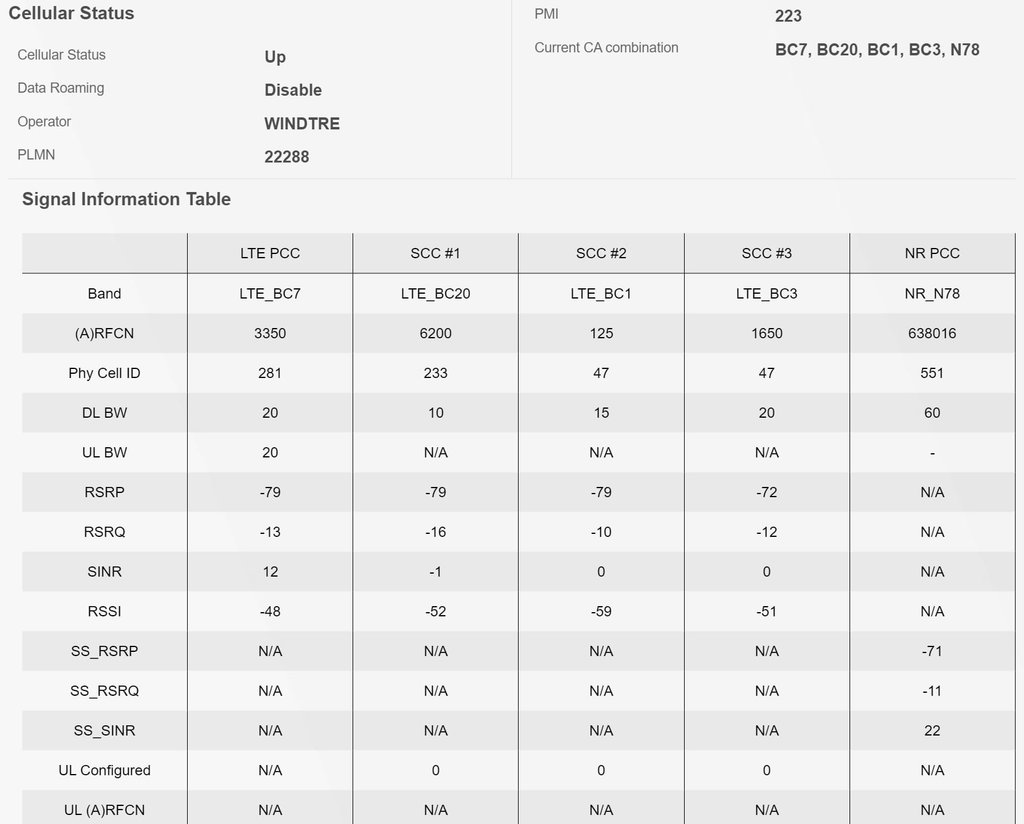1024x824 pixels.
Task: Click the NR_N78 band cell
Action: point(932,293)
